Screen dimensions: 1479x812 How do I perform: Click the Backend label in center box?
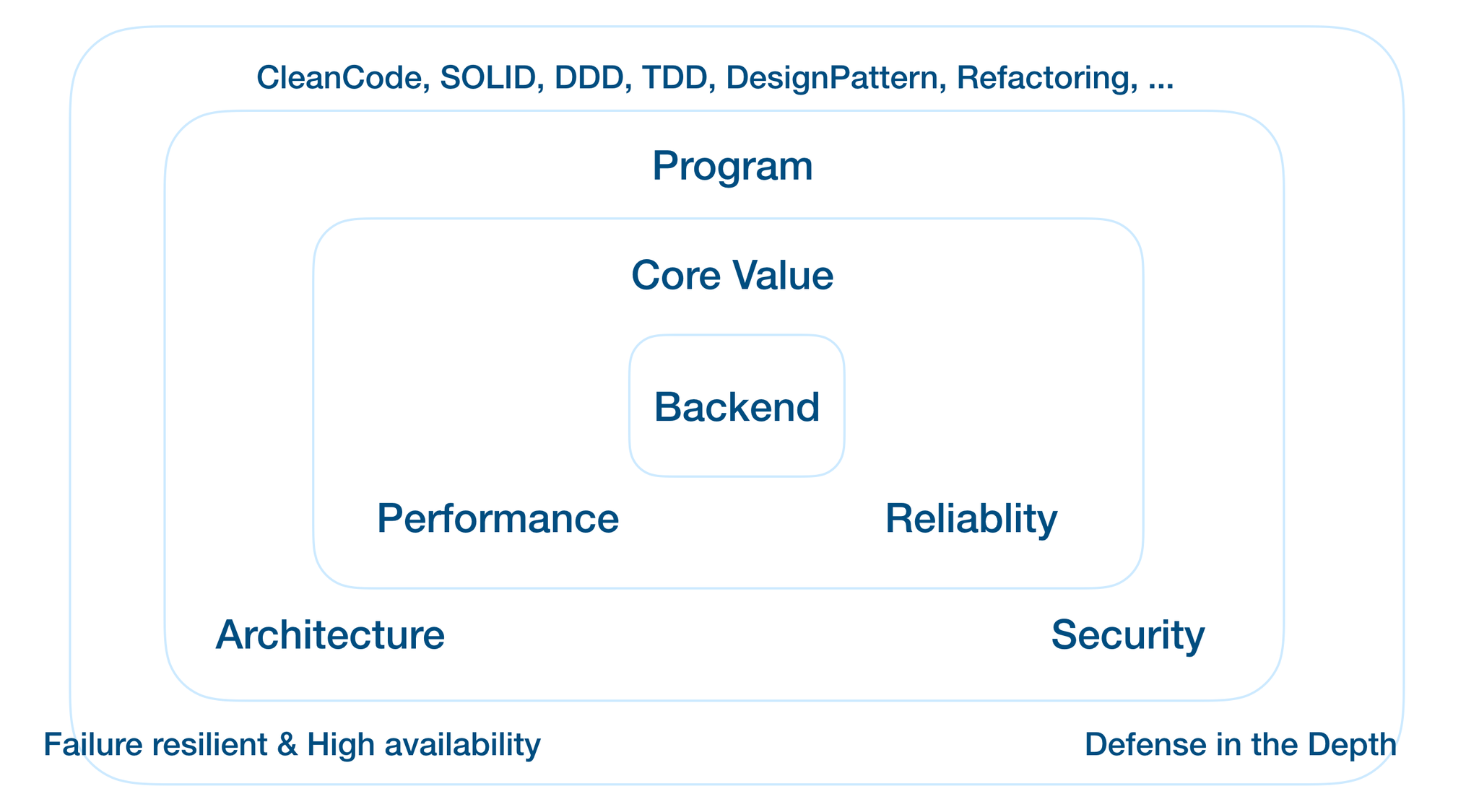pyautogui.click(x=737, y=406)
